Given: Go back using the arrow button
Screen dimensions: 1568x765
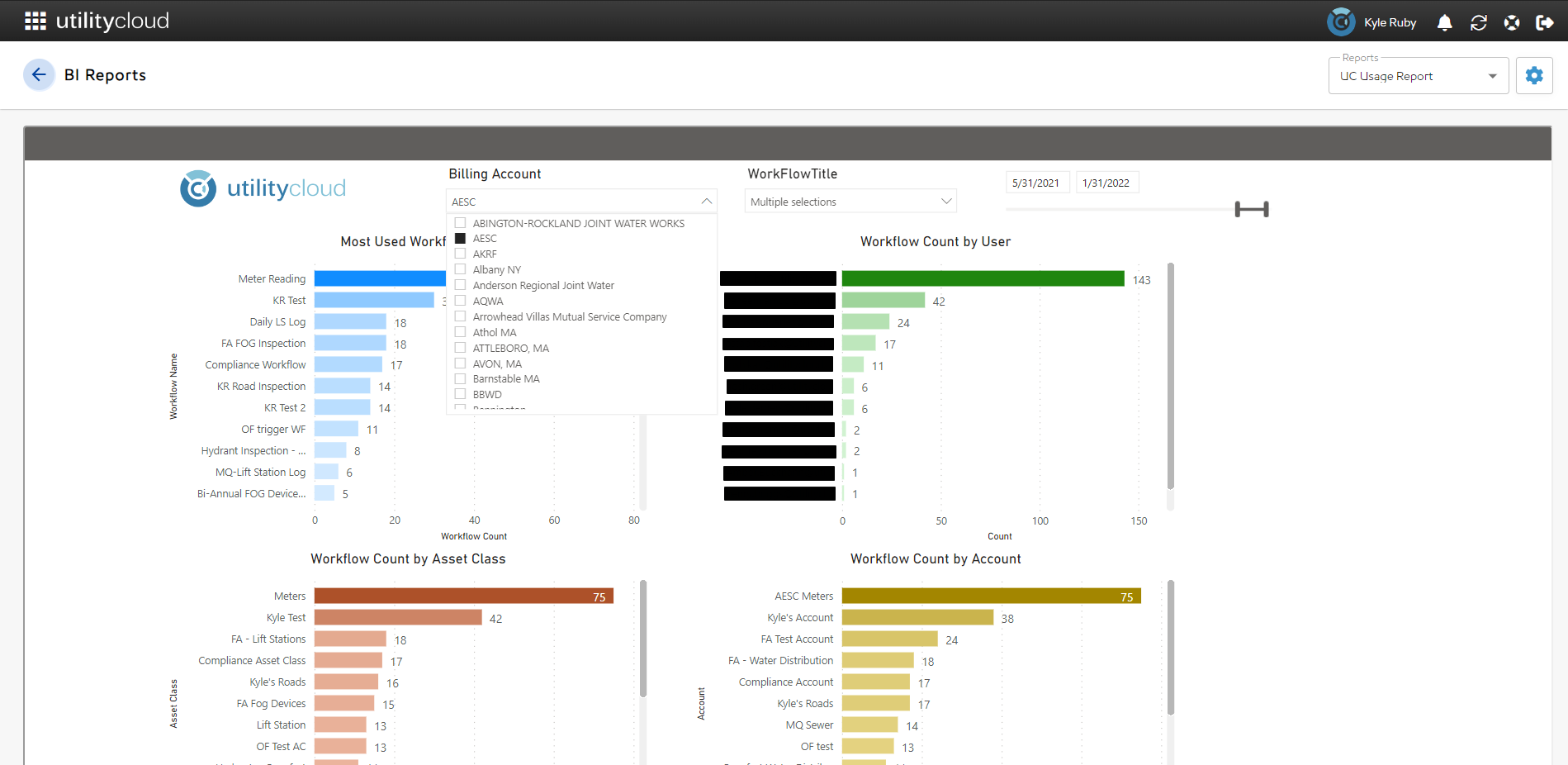Looking at the screenshot, I should 39,75.
